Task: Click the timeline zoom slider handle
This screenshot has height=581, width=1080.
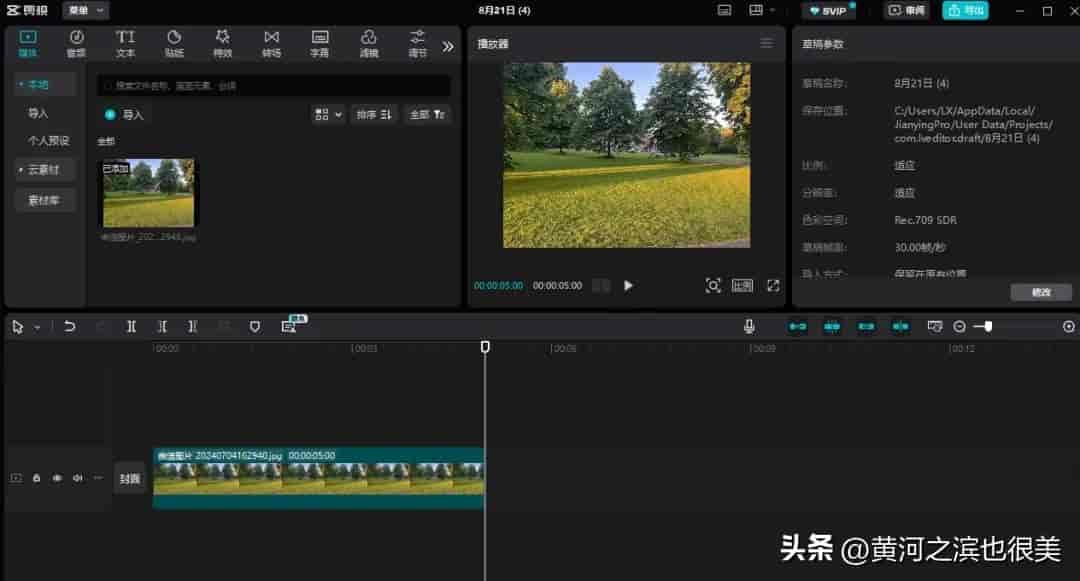Action: pyautogui.click(x=988, y=326)
